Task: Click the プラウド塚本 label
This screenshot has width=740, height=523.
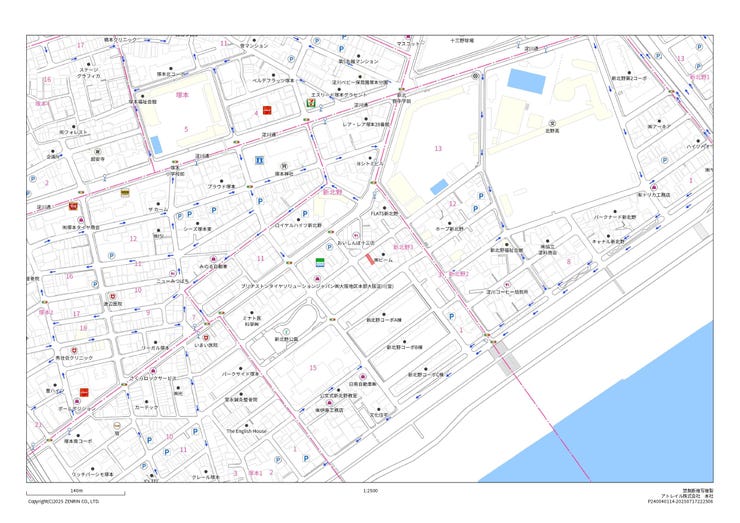Action: point(221,186)
